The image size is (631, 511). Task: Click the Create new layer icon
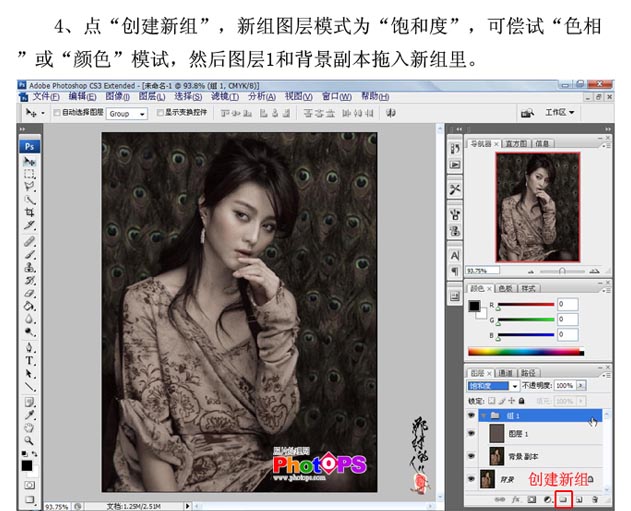click(579, 500)
